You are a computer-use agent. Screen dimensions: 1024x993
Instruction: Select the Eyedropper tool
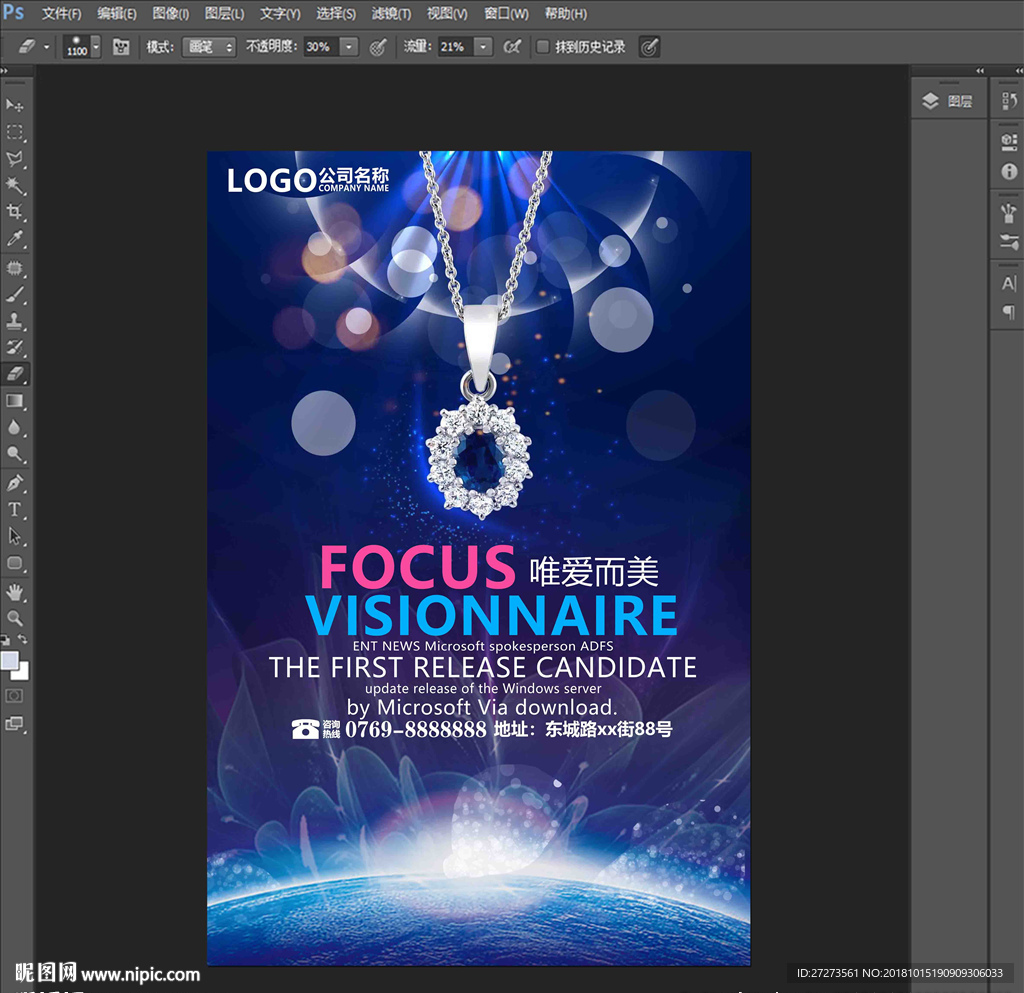[x=14, y=238]
